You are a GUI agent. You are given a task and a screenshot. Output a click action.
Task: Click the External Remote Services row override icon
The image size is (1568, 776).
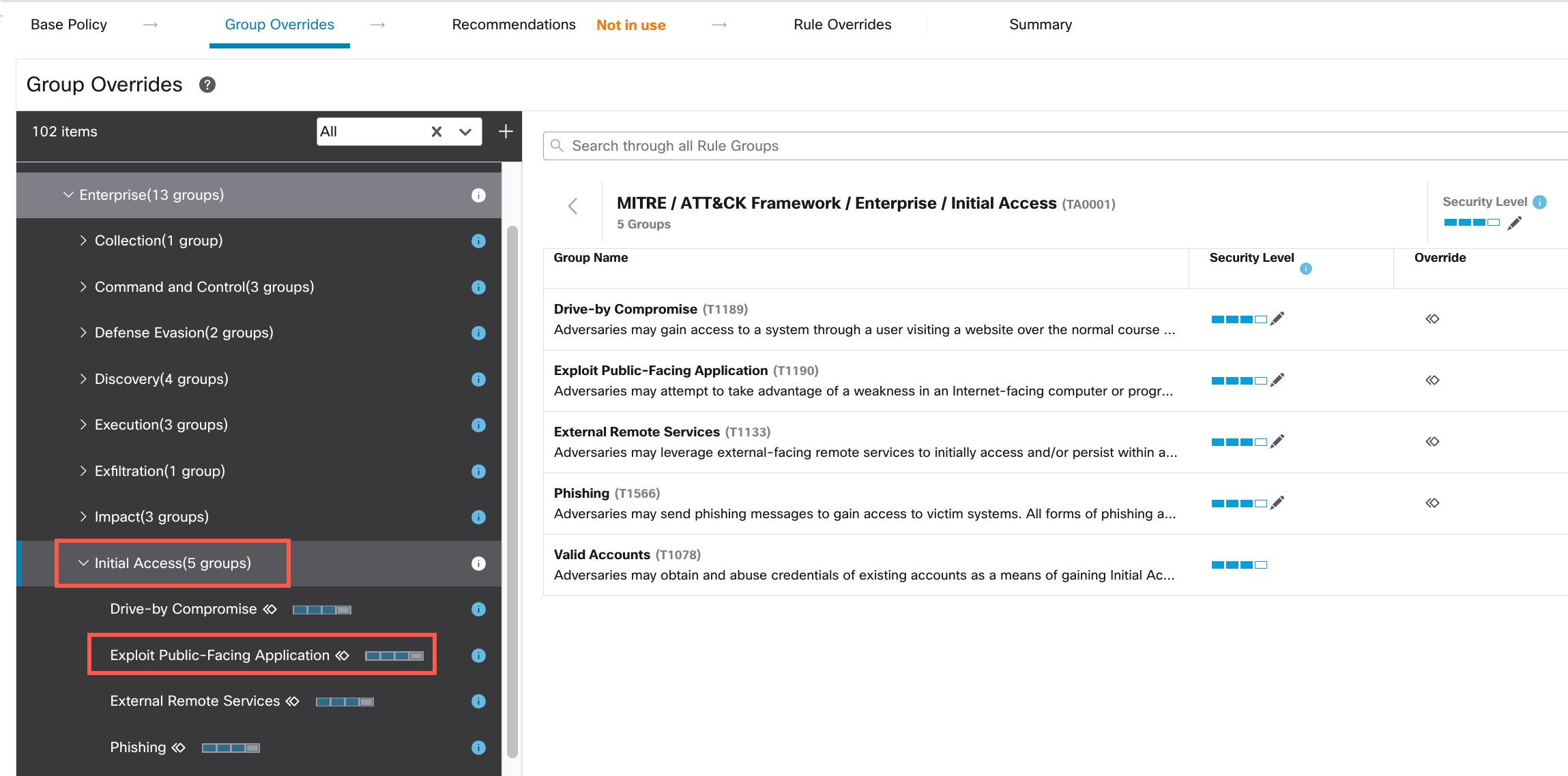tap(1432, 441)
